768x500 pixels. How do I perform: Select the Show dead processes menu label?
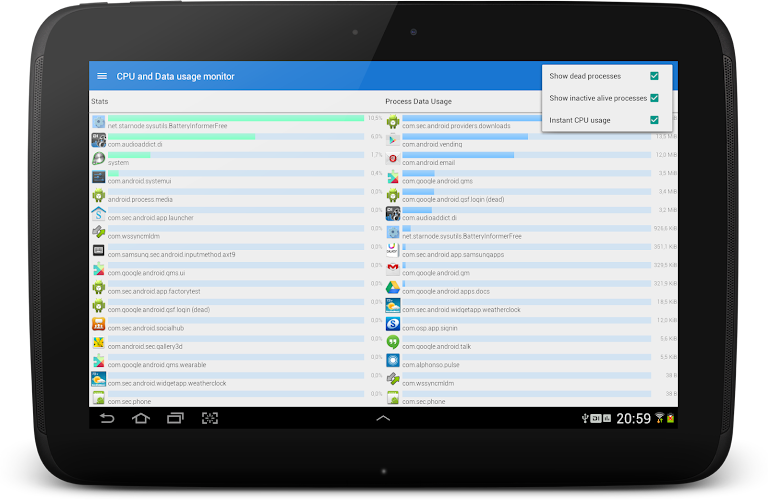pyautogui.click(x=585, y=76)
